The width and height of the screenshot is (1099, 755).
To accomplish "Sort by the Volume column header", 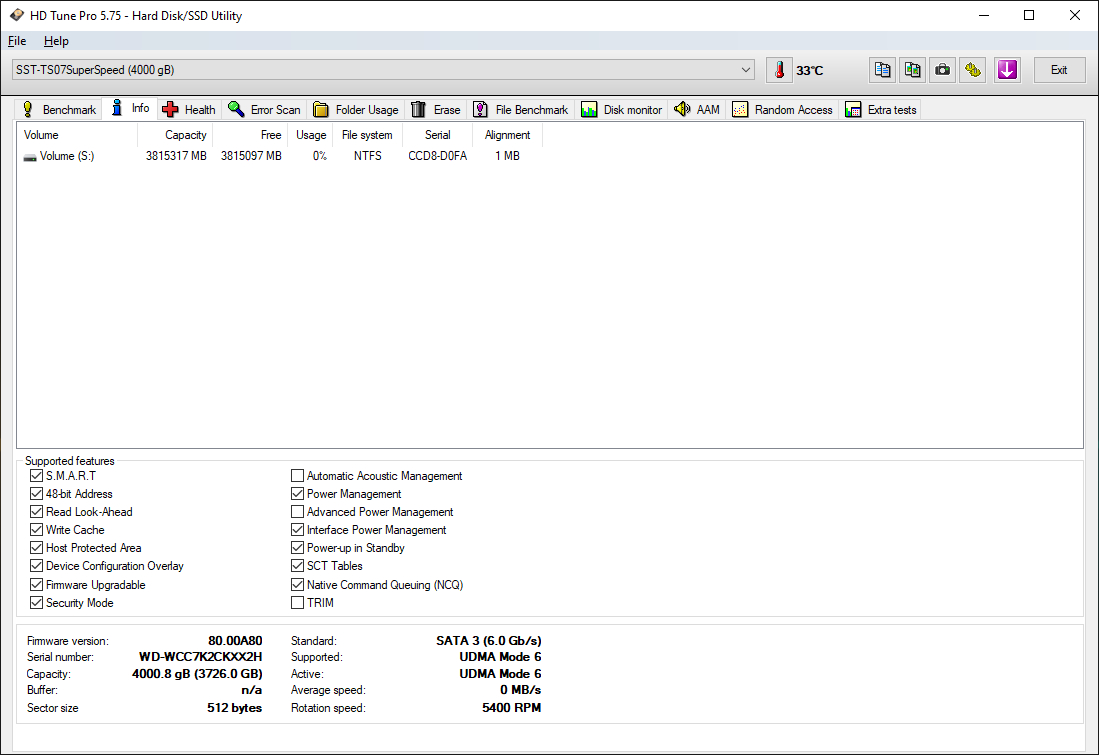I will pos(77,135).
